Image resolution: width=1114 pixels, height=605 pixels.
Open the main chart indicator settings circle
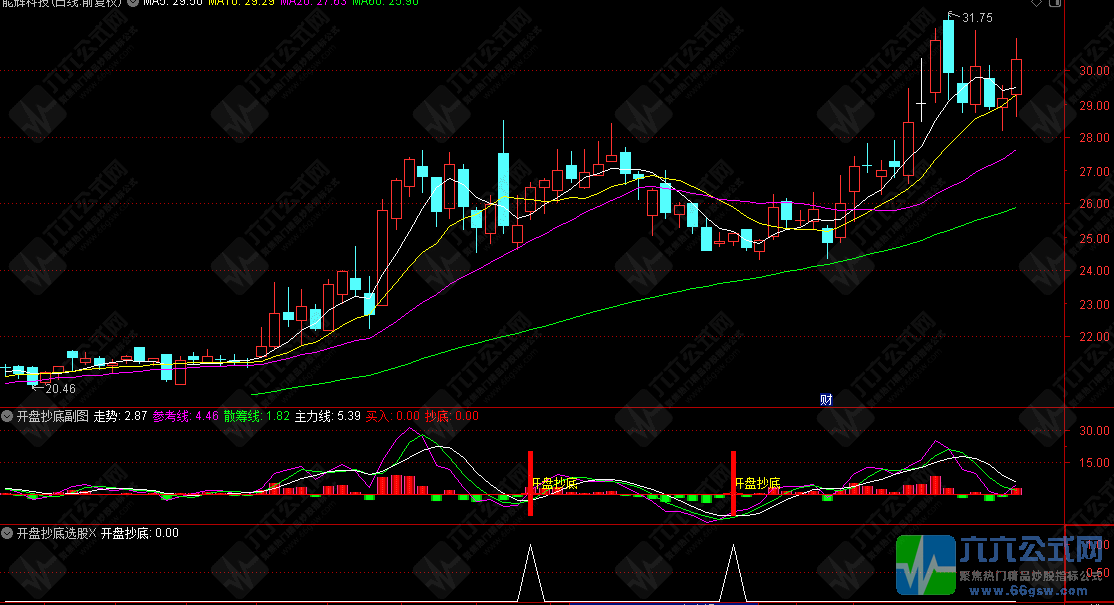[133, 2]
